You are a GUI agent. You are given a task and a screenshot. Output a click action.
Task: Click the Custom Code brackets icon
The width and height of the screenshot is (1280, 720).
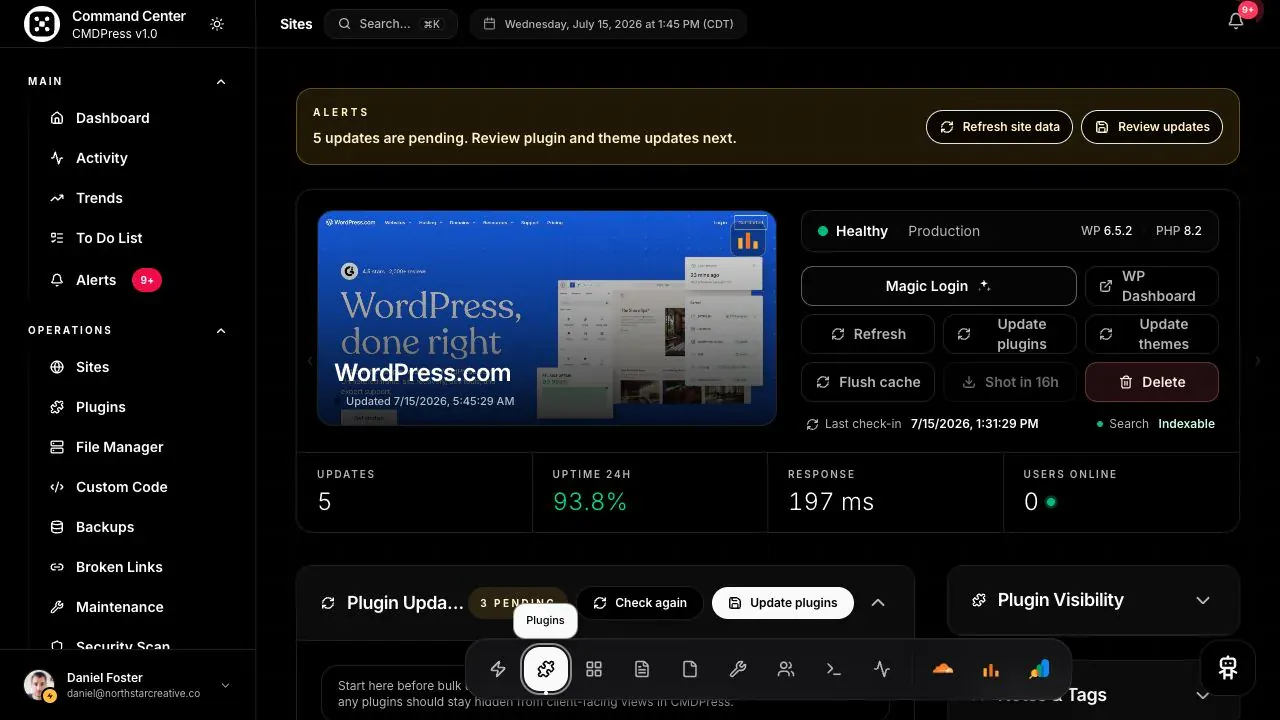pyautogui.click(x=57, y=487)
